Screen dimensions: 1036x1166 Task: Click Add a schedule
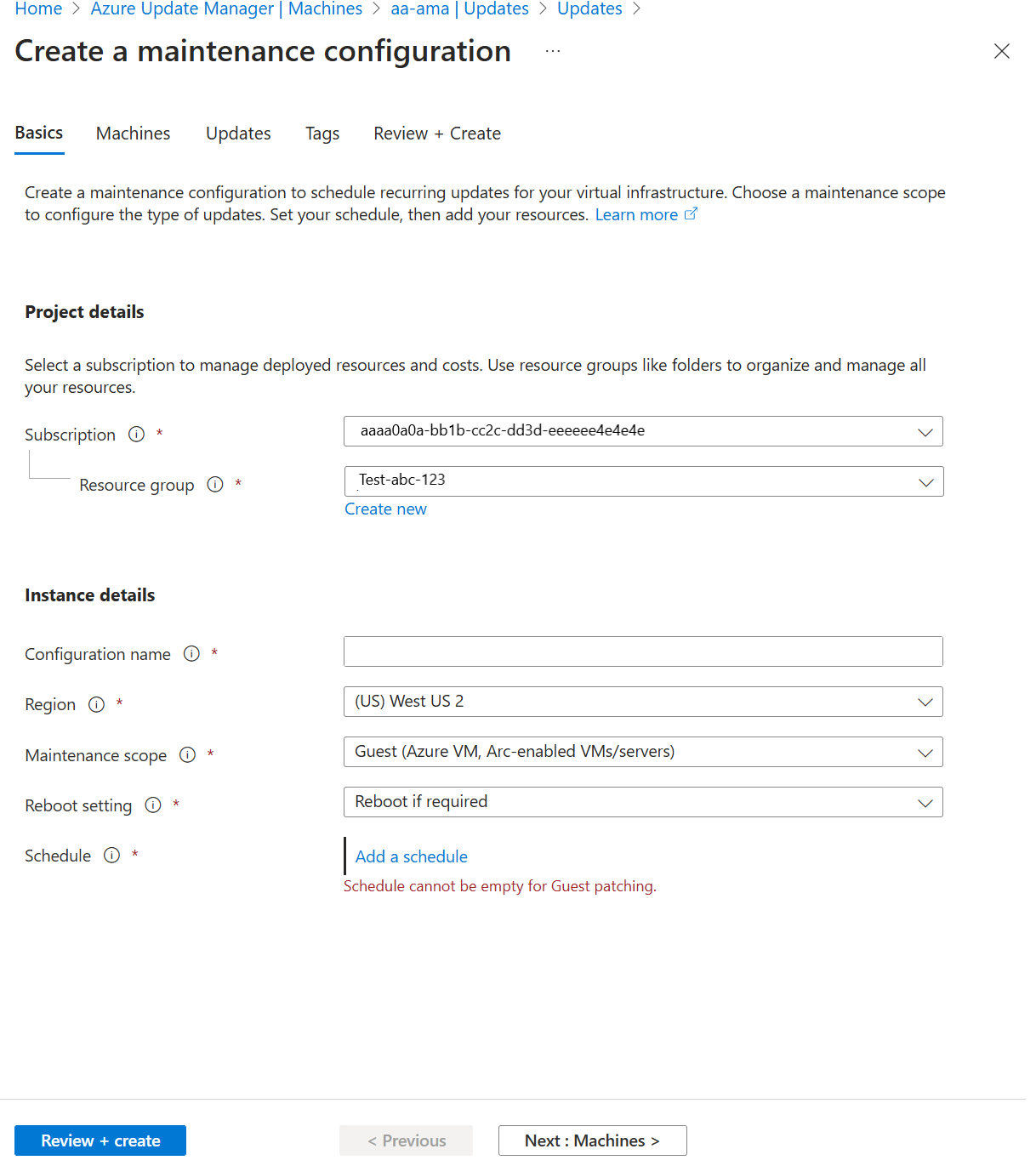[x=411, y=856]
